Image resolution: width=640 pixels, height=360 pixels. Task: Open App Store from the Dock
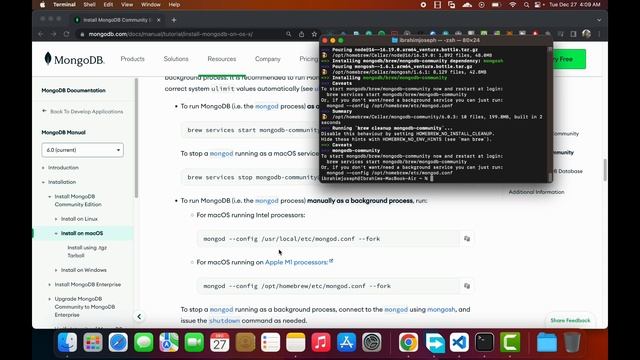click(346, 342)
